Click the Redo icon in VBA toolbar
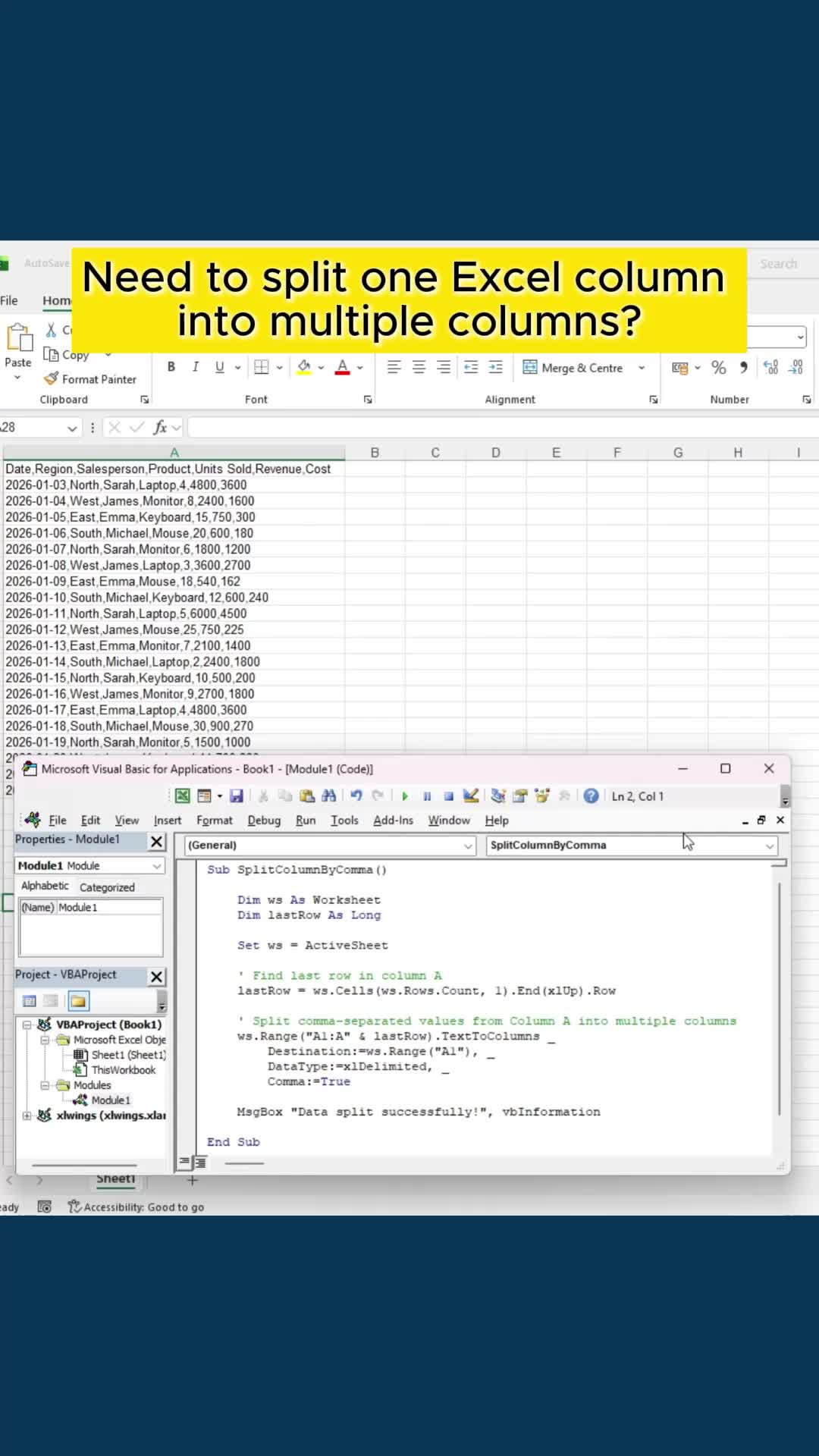The image size is (819, 1456). point(377,795)
